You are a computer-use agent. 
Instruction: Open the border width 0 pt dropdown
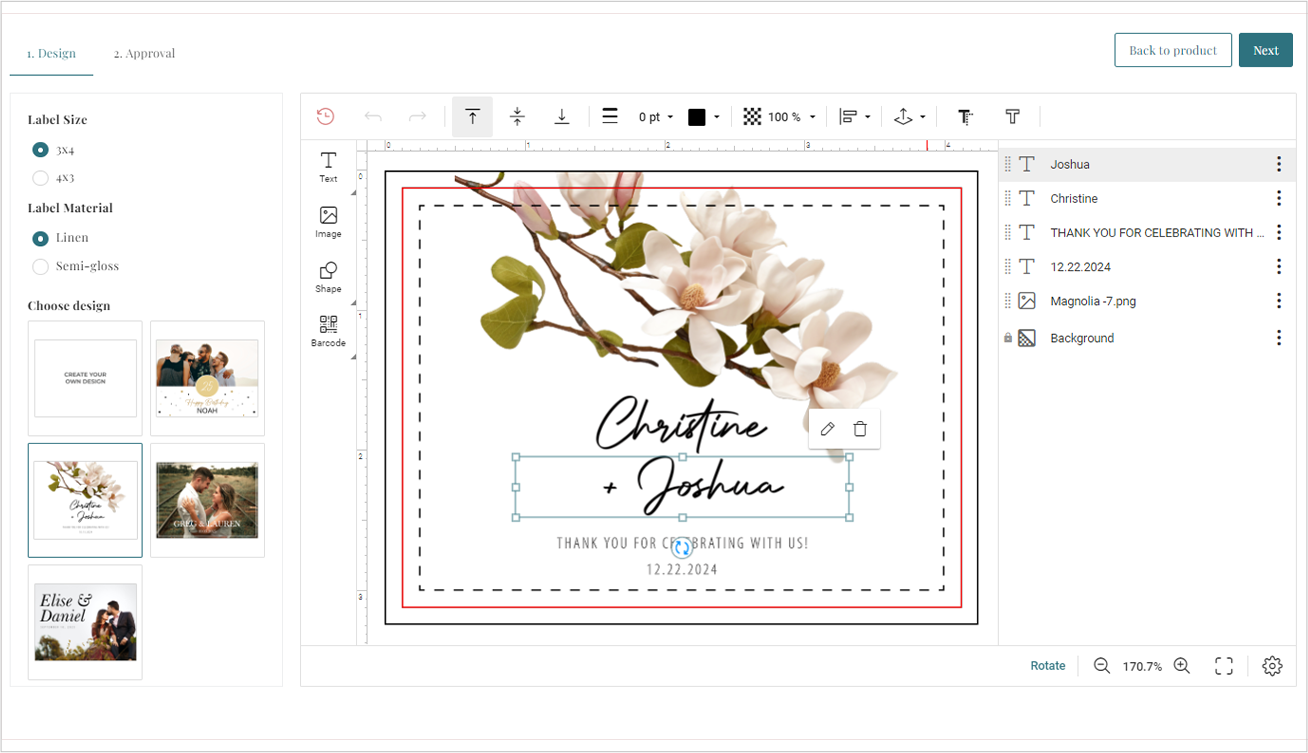(656, 117)
